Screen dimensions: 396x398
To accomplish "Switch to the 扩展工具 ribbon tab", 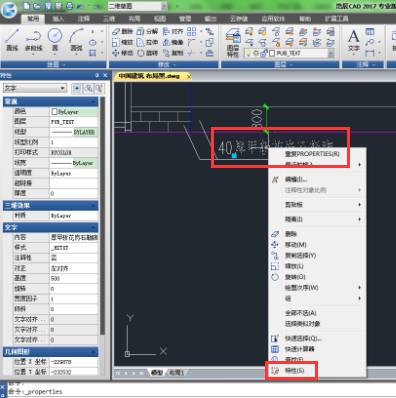I will tap(336, 19).
